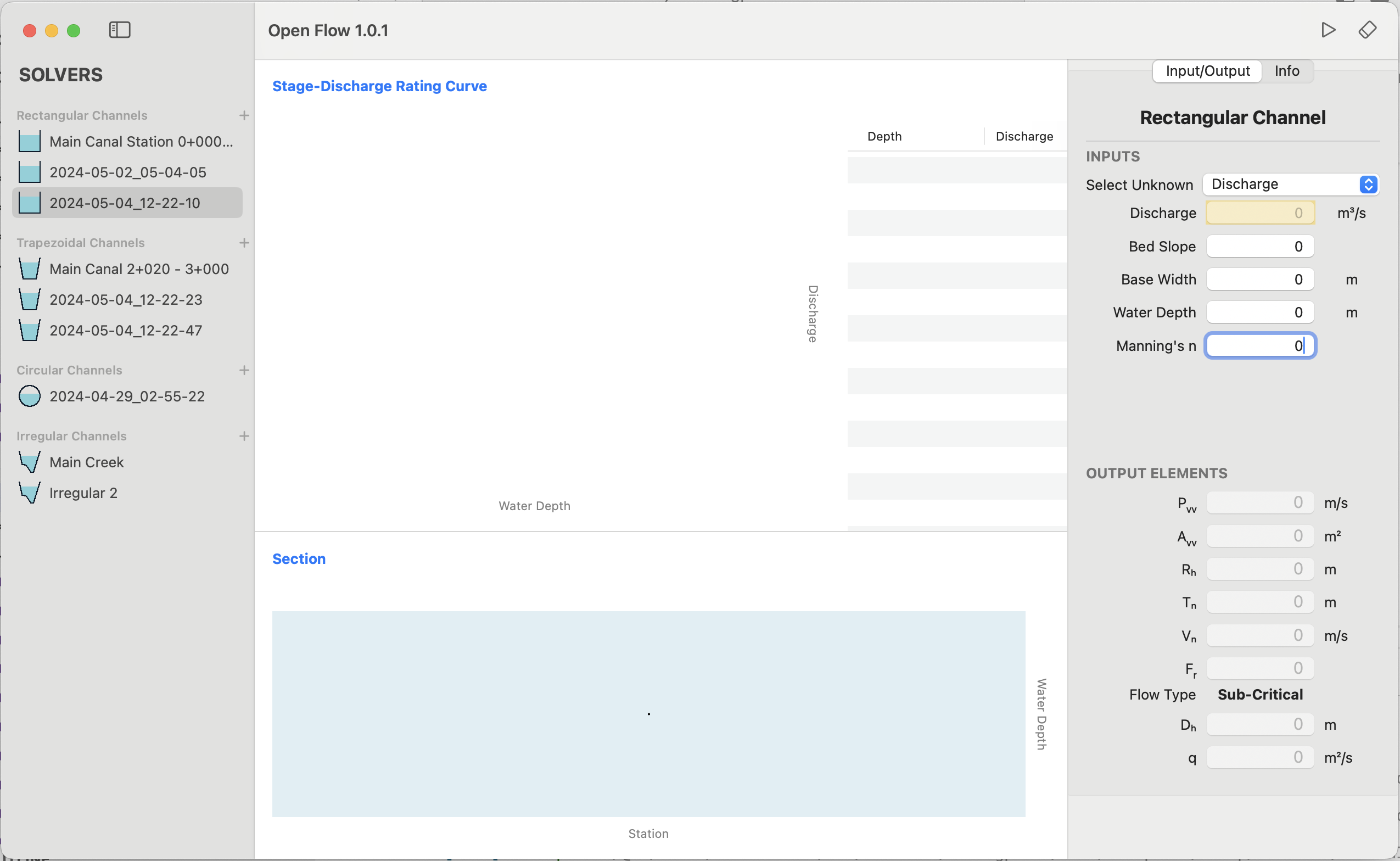Click trapezoid icon beside 2024-05-04_12-22-23
Image resolution: width=1400 pixels, height=861 pixels.
point(30,300)
